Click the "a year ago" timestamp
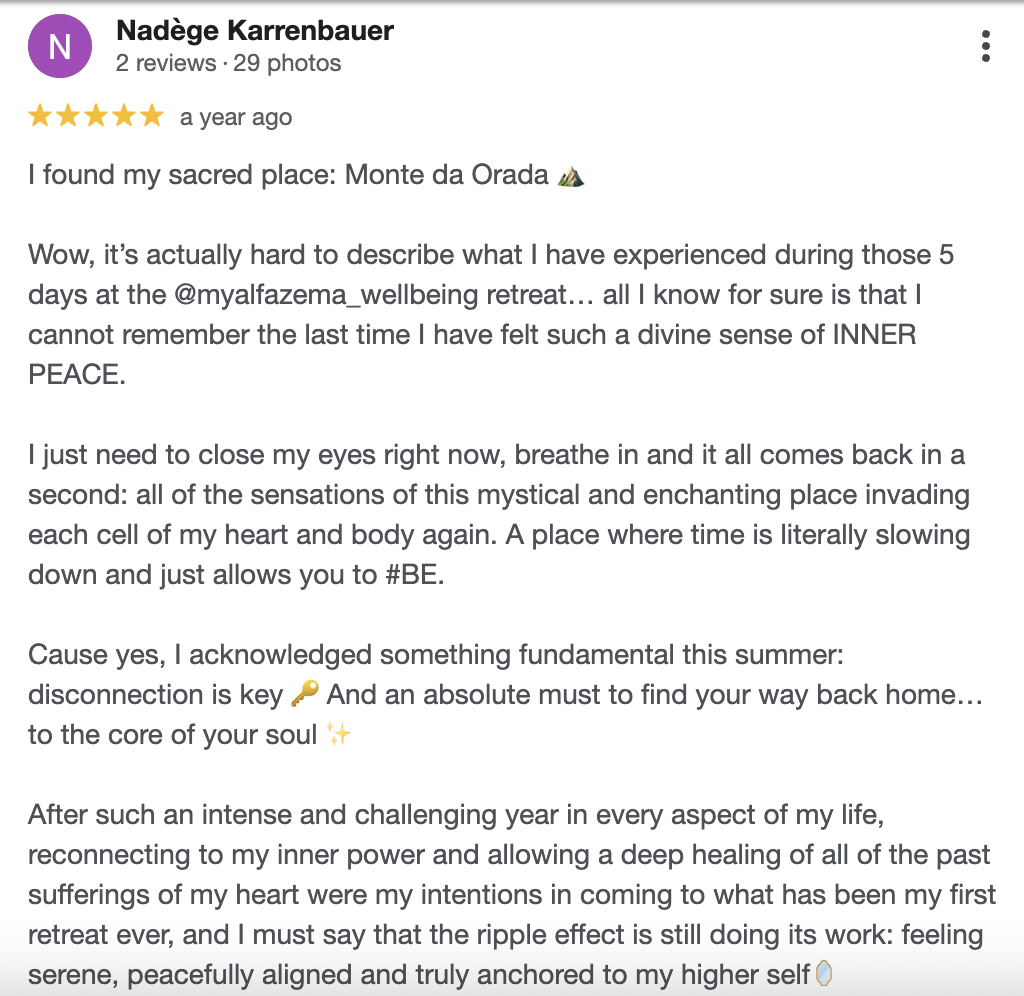The height and width of the screenshot is (996, 1024). (x=236, y=118)
